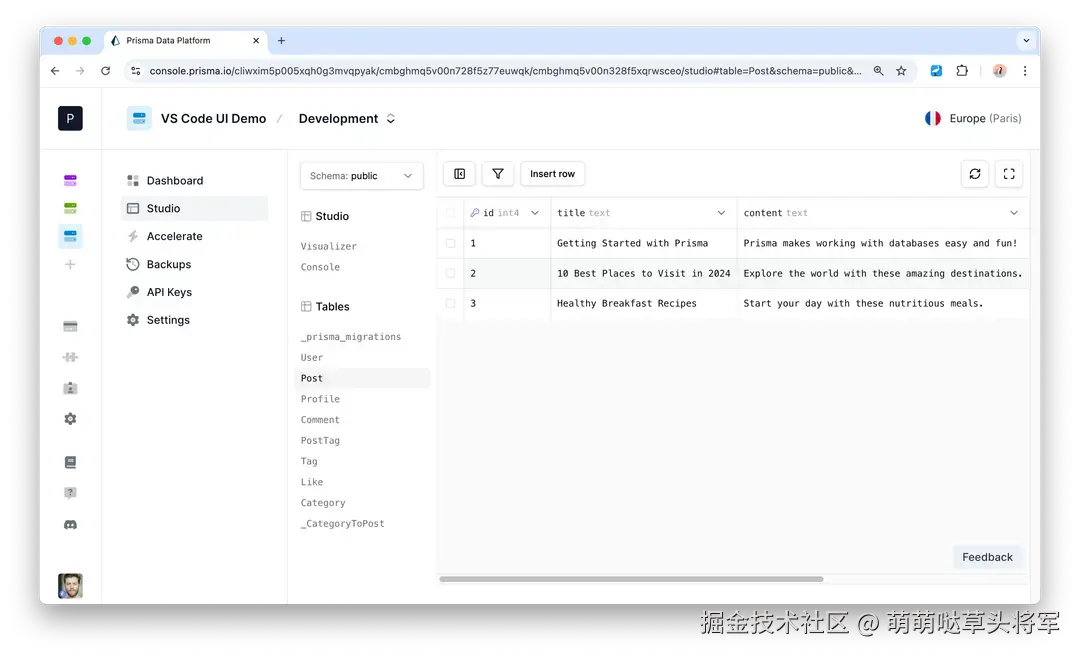This screenshot has height=656, width=1080.
Task: Open Backups from the navigation menu
Action: point(166,264)
